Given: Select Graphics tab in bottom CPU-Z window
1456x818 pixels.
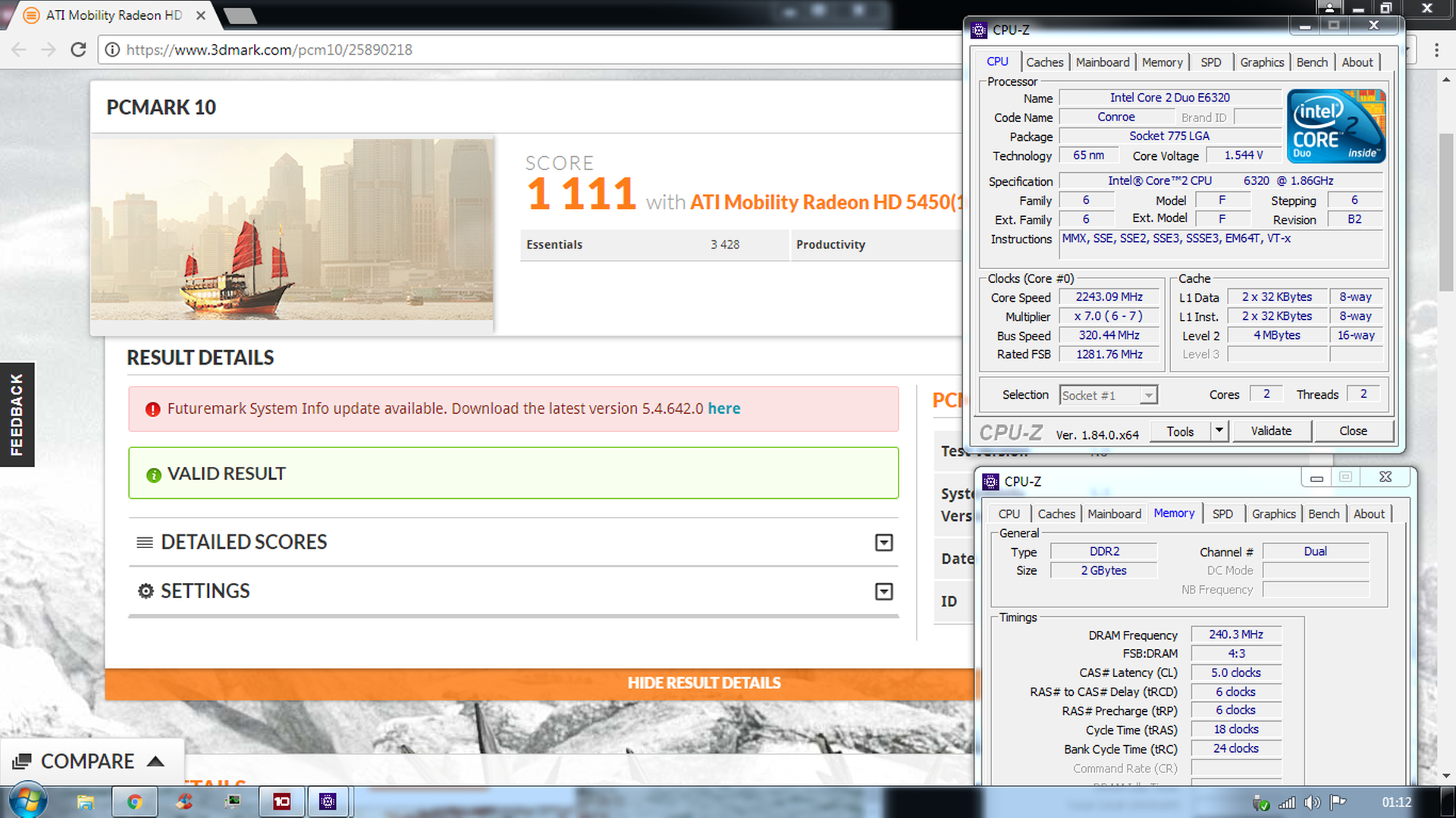Looking at the screenshot, I should pos(1273,514).
